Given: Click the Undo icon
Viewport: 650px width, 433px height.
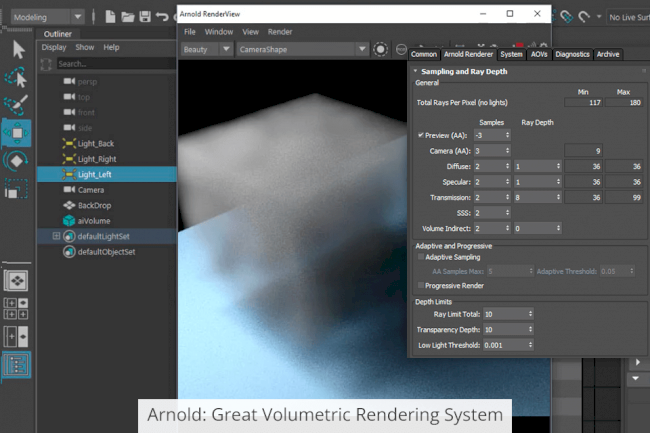Looking at the screenshot, I should coord(162,17).
